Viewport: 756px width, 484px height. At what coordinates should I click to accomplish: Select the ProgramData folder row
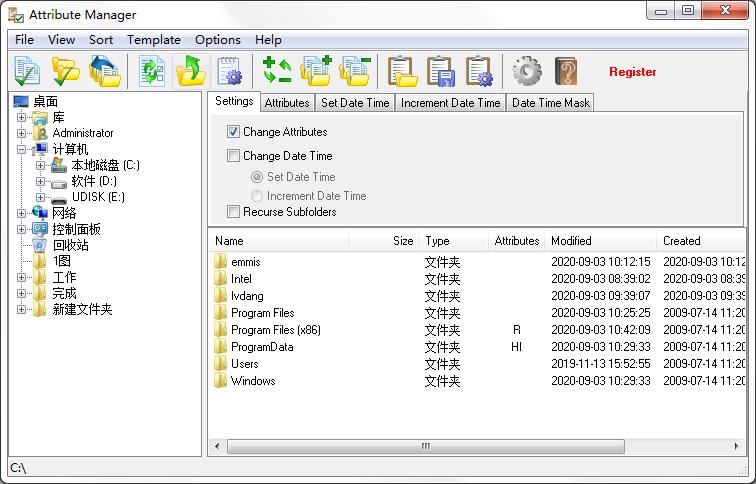point(262,347)
